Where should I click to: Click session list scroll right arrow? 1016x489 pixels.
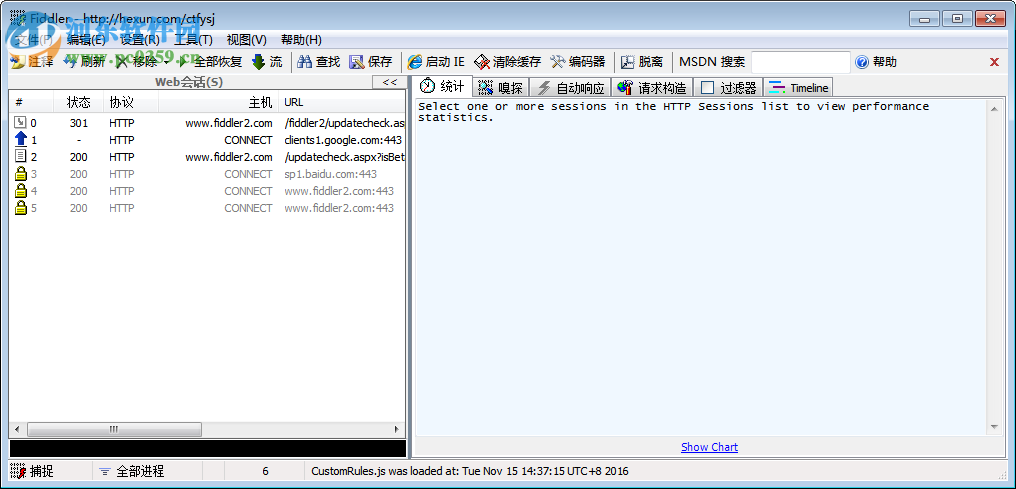coord(397,429)
